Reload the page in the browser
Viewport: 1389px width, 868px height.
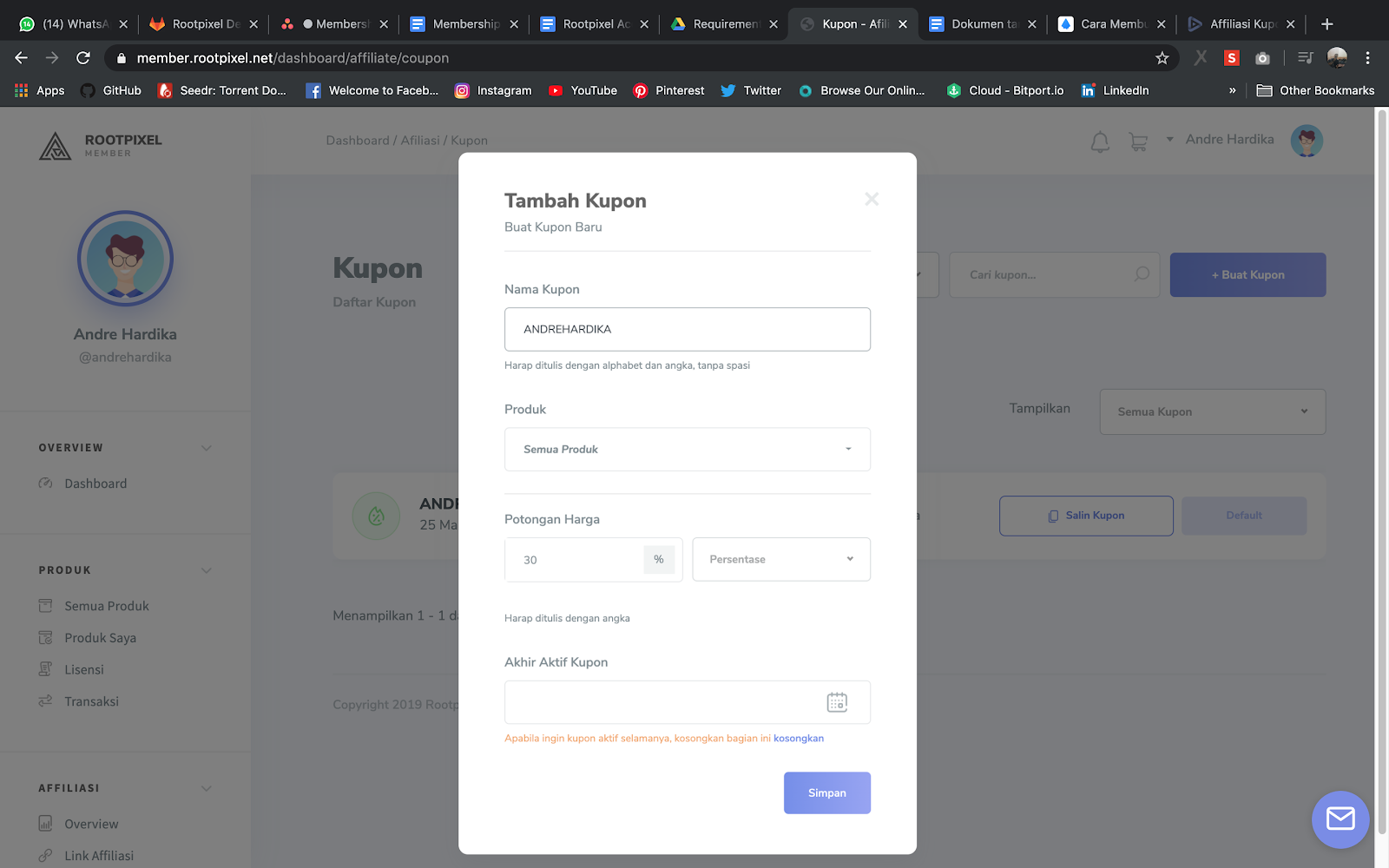pos(83,58)
